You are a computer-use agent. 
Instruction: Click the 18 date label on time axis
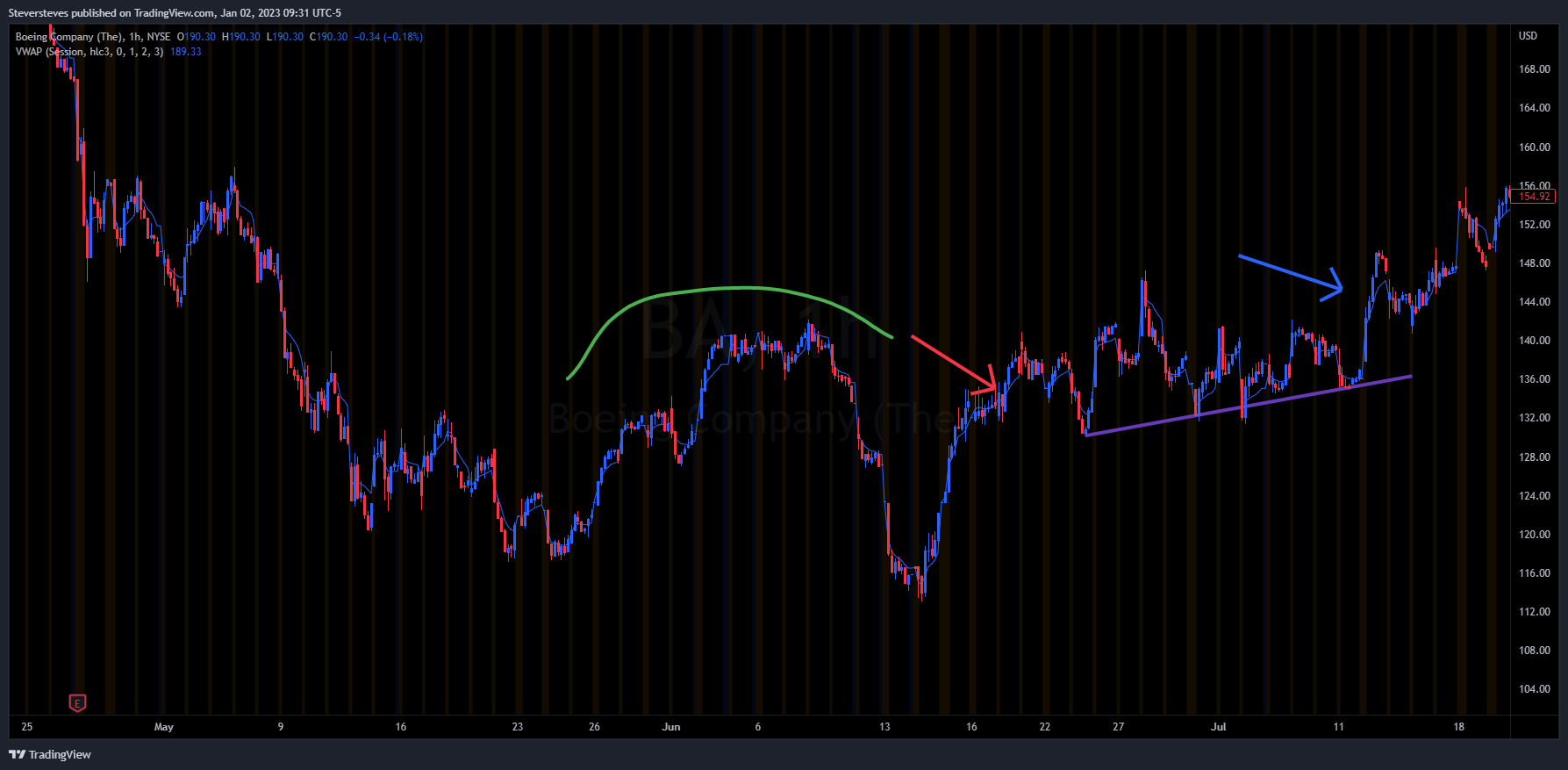coord(1459,727)
